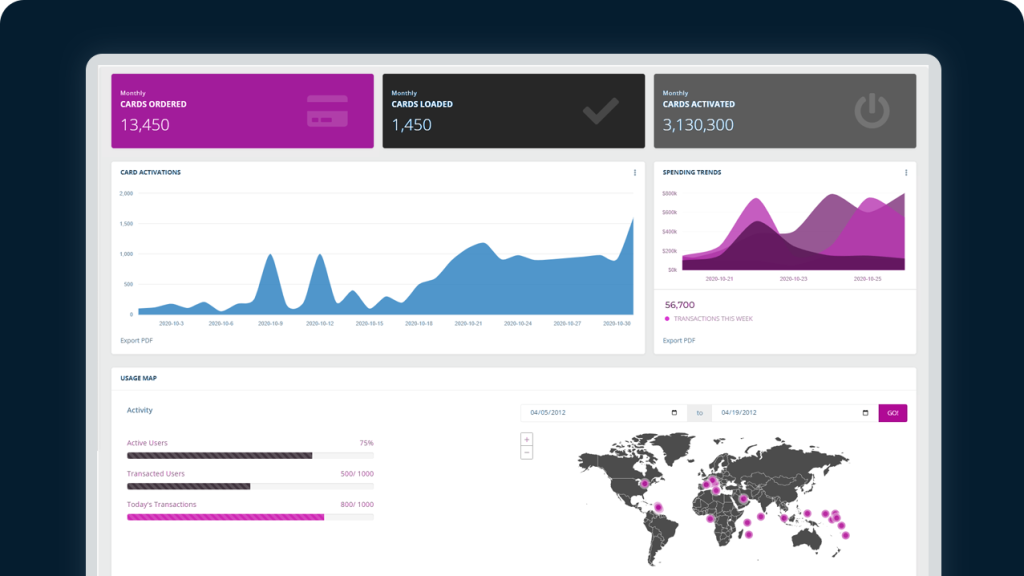Viewport: 1024px width, 576px height.
Task: Toggle the Transactions This Week legend dot
Action: pyautogui.click(x=667, y=319)
